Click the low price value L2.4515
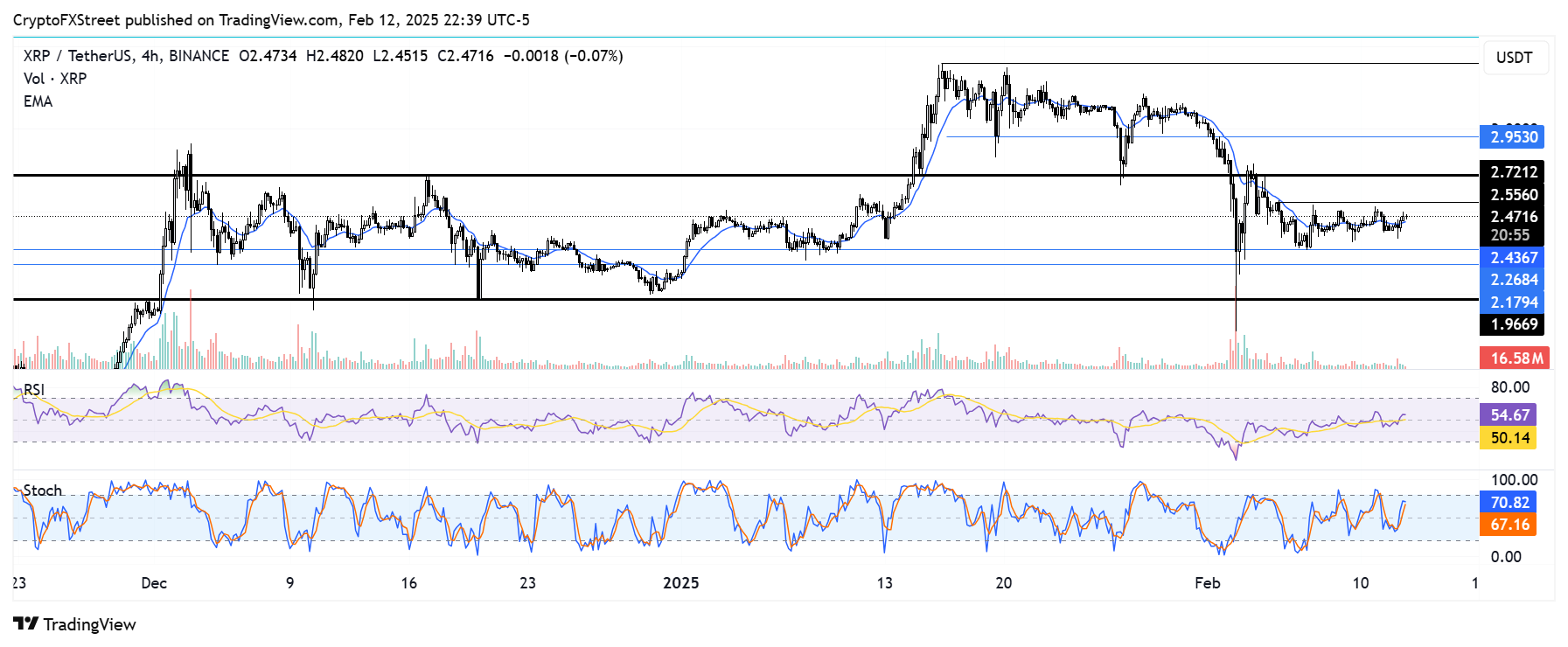Image resolution: width=1568 pixels, height=647 pixels. [x=401, y=56]
